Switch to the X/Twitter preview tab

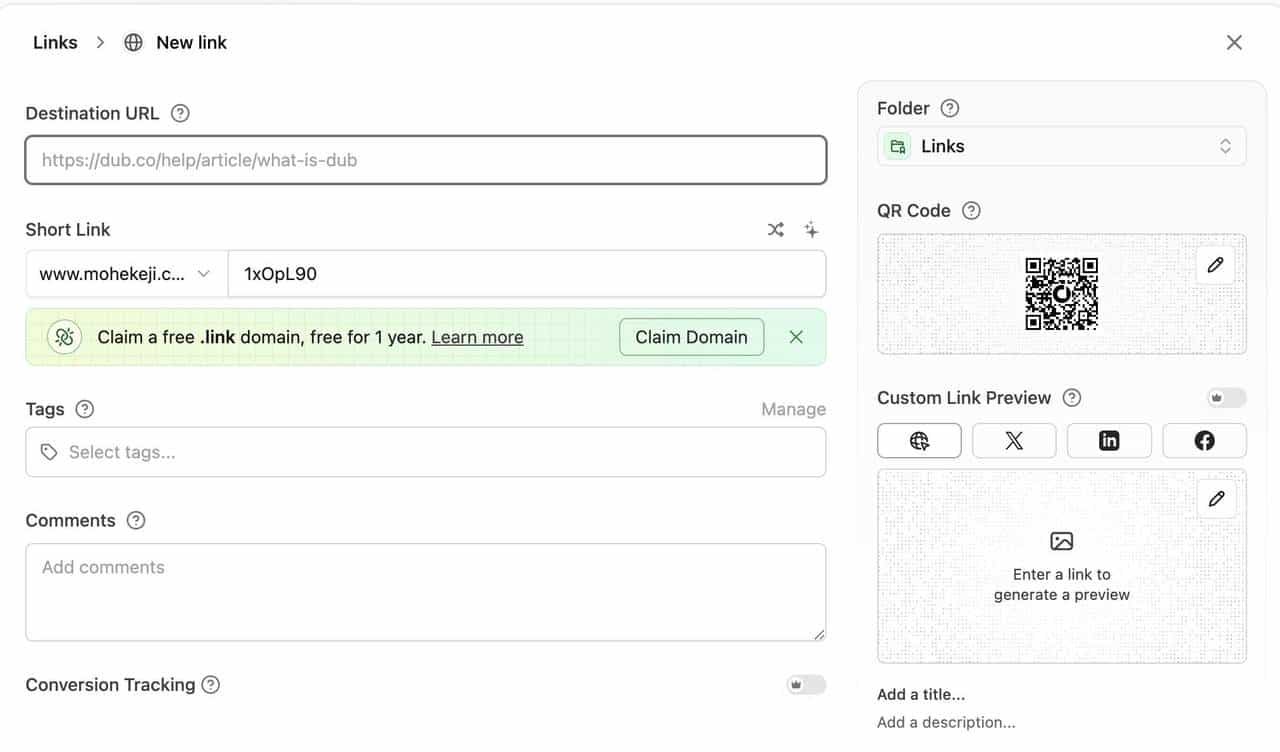pyautogui.click(x=1014, y=441)
